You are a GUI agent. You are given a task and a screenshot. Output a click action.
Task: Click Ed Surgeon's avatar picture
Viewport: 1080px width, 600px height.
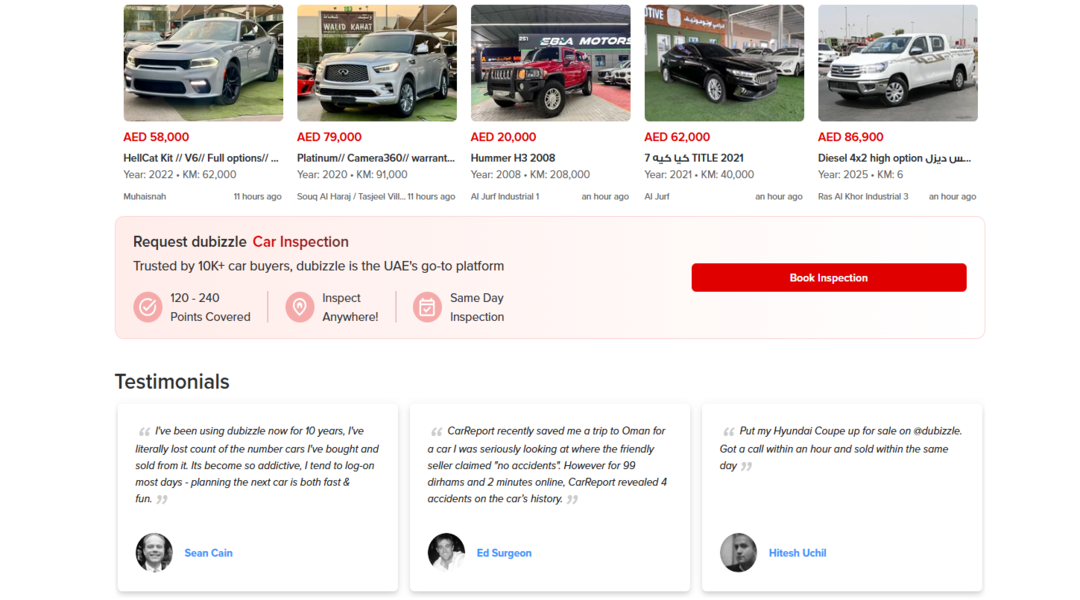[x=446, y=553]
